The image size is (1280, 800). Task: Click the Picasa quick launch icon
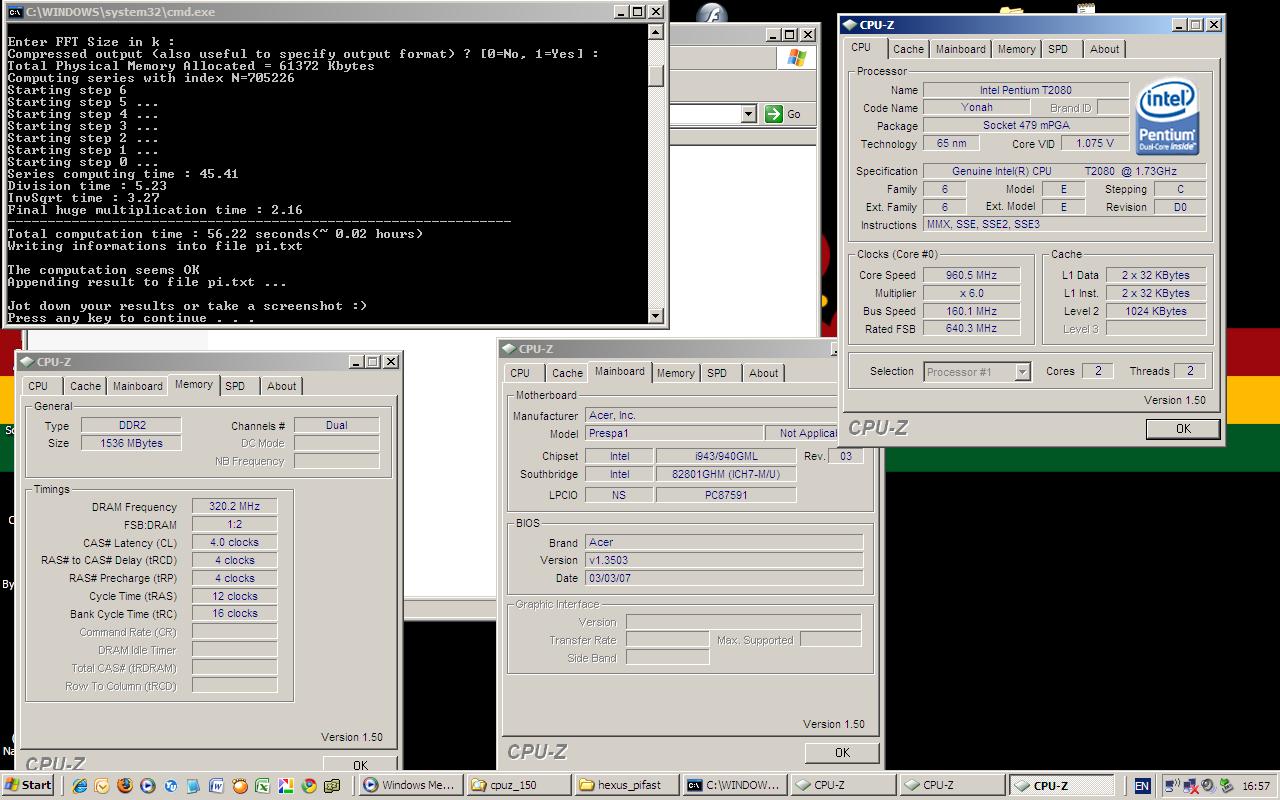point(286,786)
